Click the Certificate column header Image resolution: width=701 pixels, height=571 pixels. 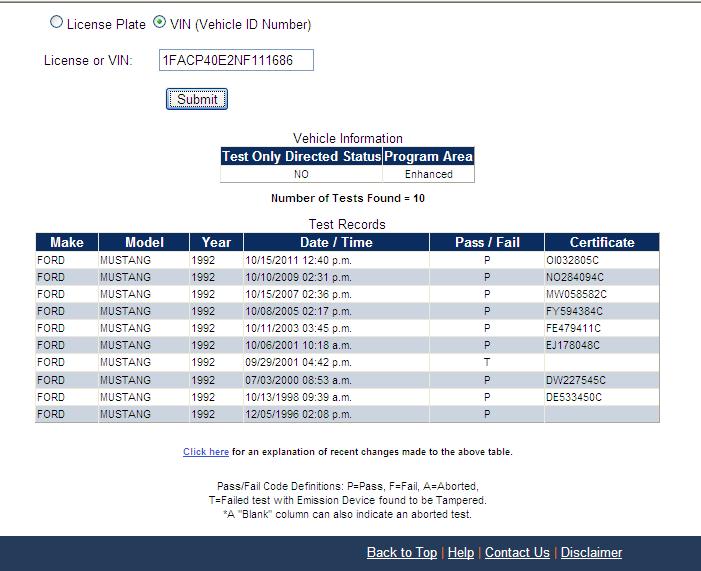602,242
